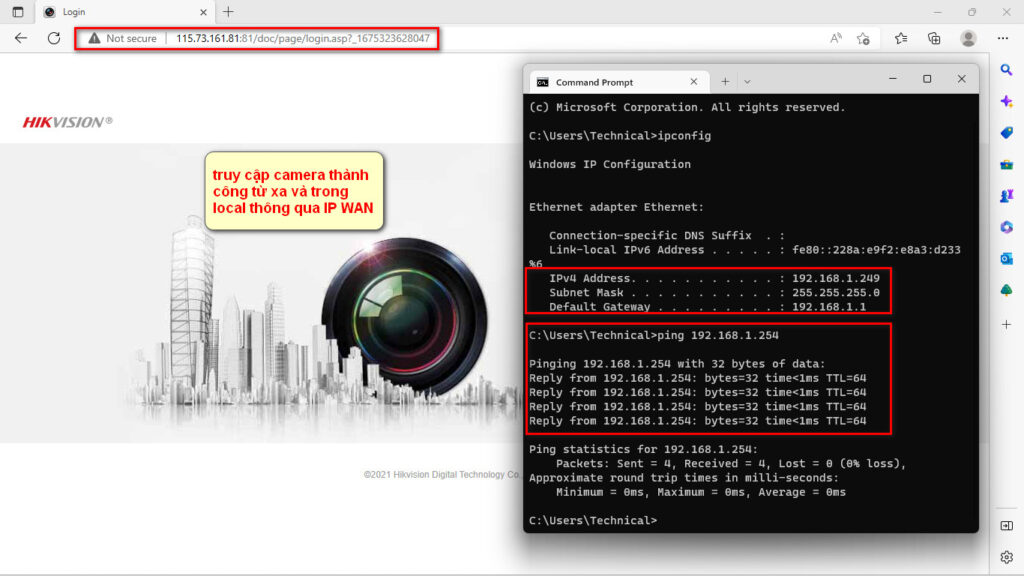Open browser Collections
Image resolution: width=1024 pixels, height=576 pixels.
tap(934, 38)
